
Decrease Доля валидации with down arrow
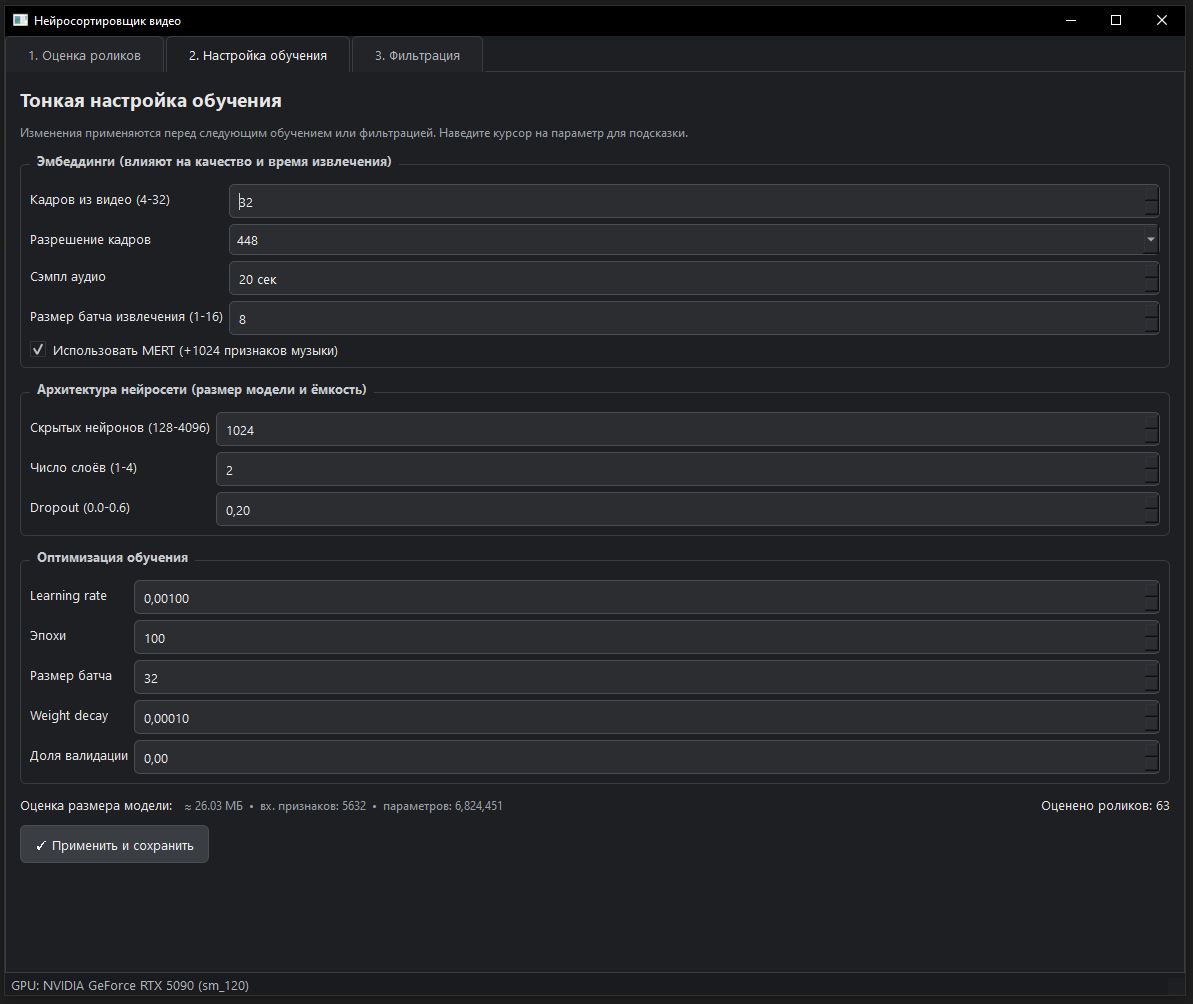(1151, 765)
